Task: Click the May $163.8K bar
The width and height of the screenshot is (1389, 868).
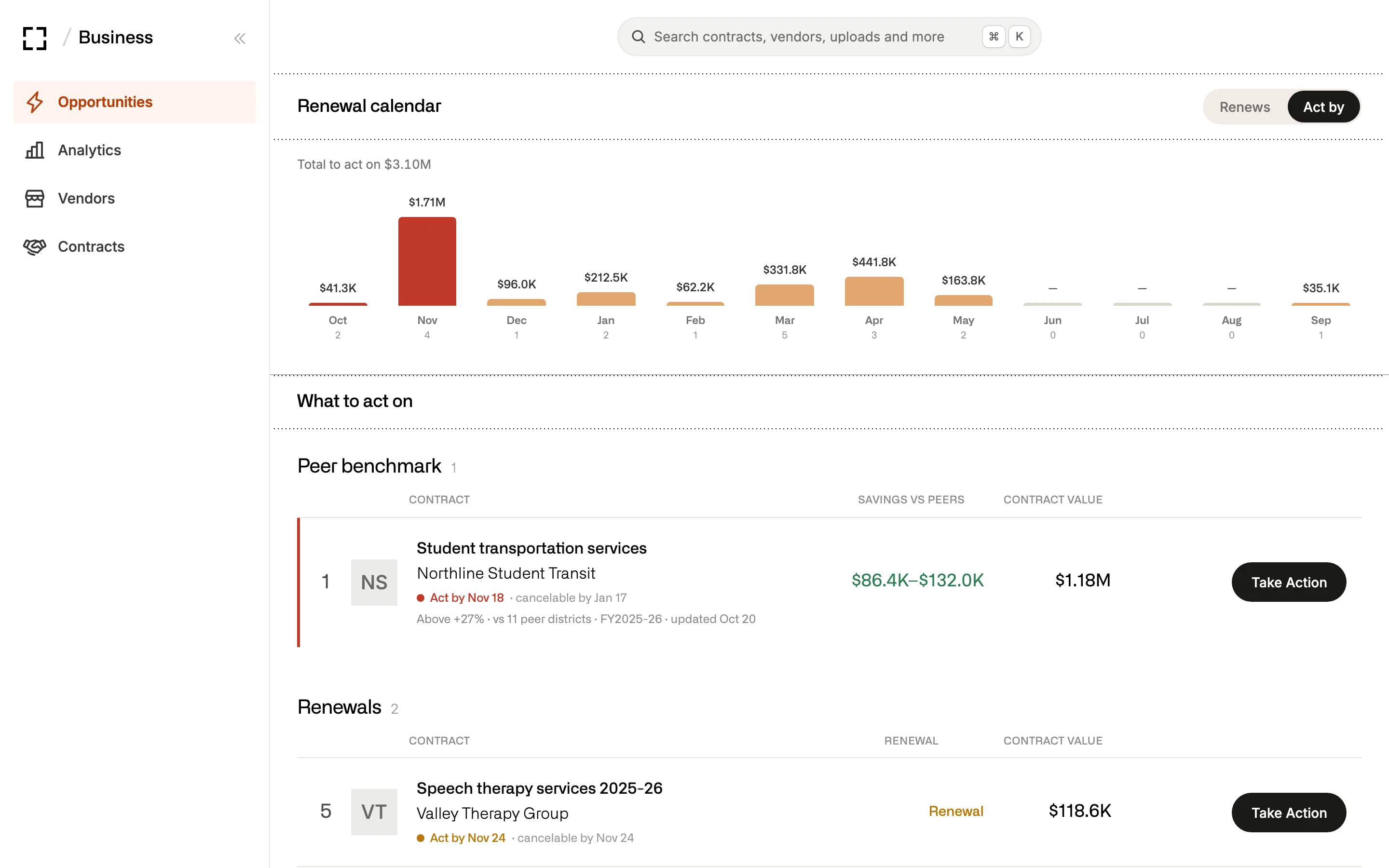Action: coord(963,300)
